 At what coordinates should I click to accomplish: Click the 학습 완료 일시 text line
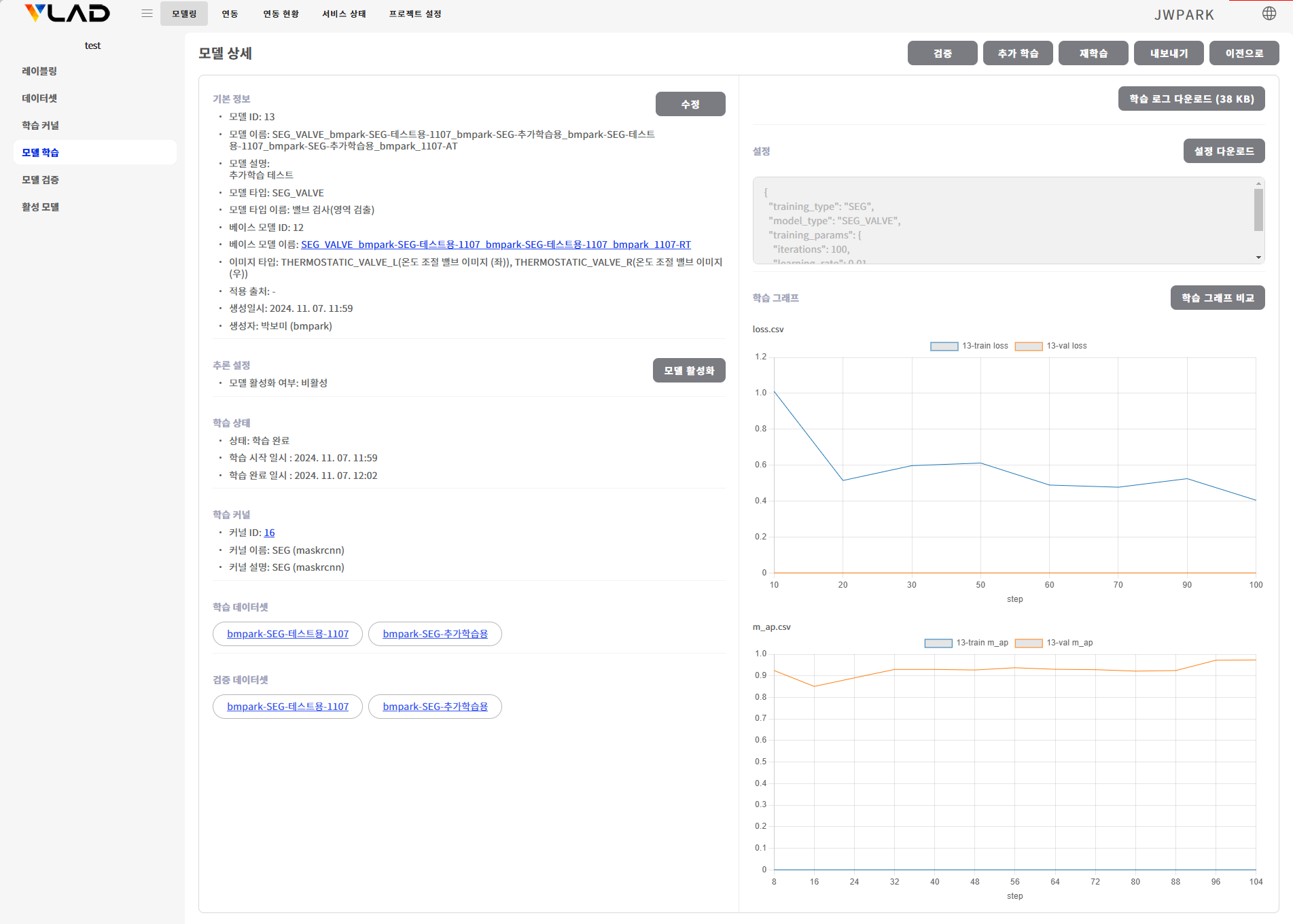tap(303, 476)
